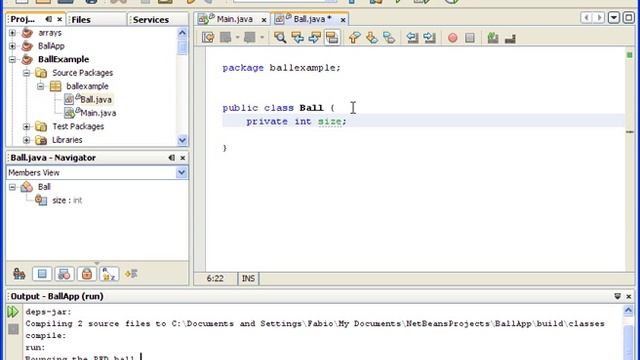Minimize the Projects panel
640x360 pixels.
(49, 19)
